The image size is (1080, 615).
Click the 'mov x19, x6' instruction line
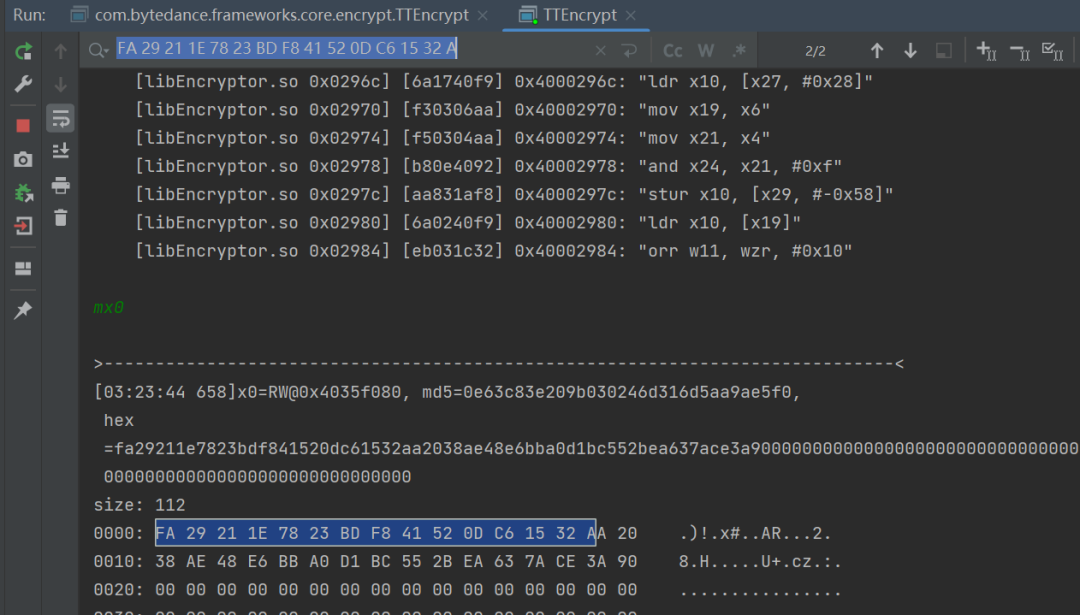pyautogui.click(x=453, y=110)
